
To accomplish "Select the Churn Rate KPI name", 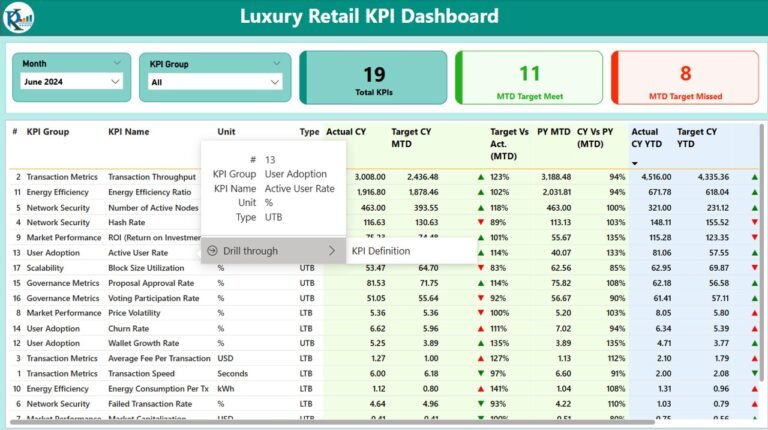I will point(128,329).
